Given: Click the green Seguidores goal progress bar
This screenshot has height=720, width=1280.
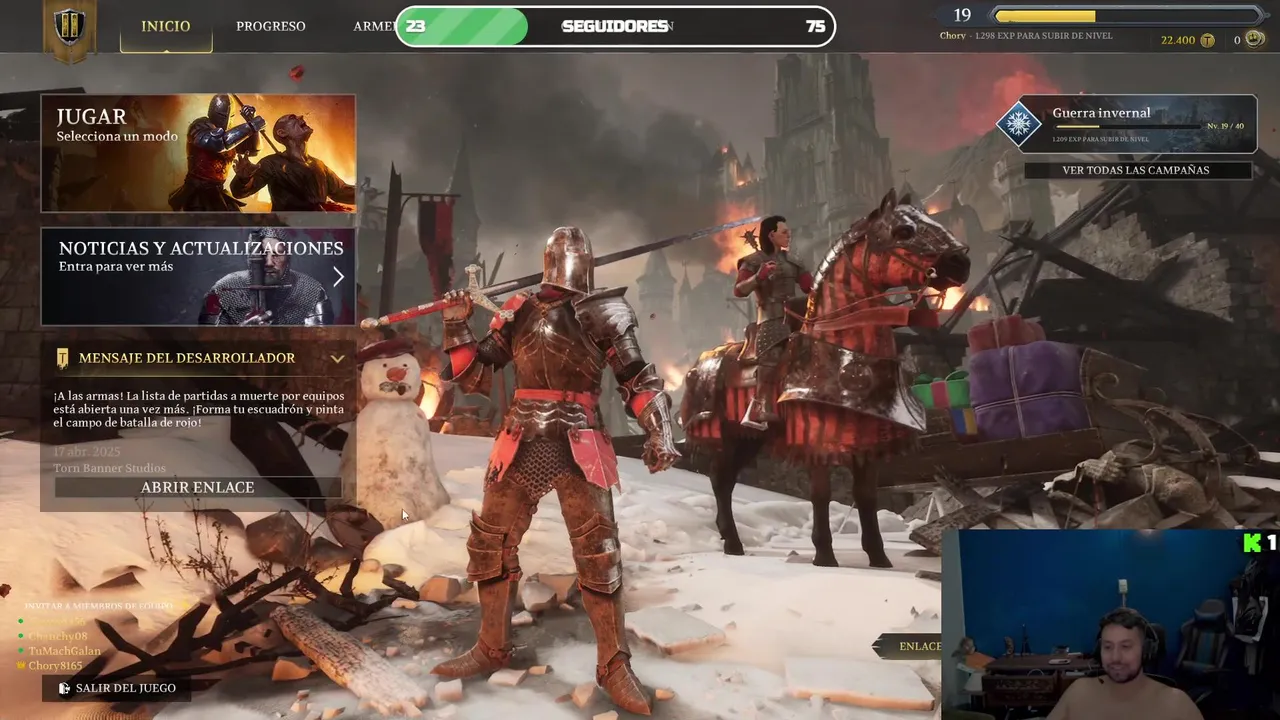Looking at the screenshot, I should click(x=464, y=26).
